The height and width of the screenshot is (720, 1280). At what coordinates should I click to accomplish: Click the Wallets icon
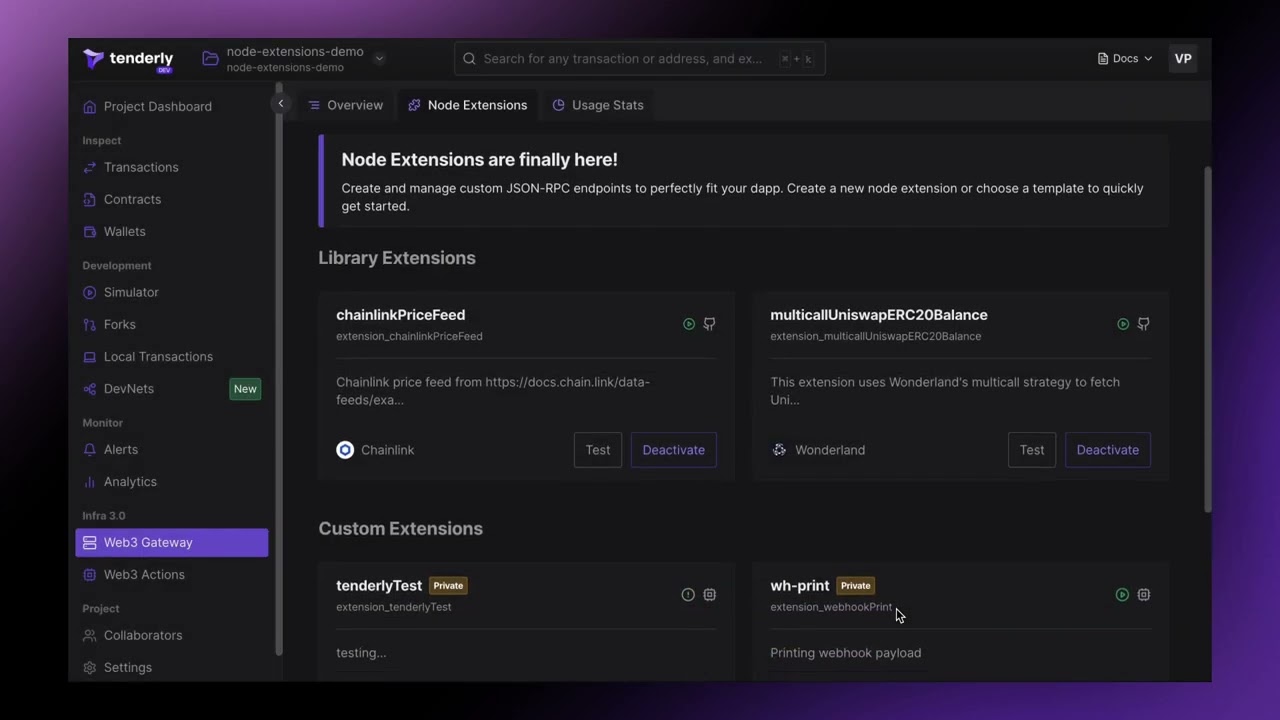(x=90, y=231)
